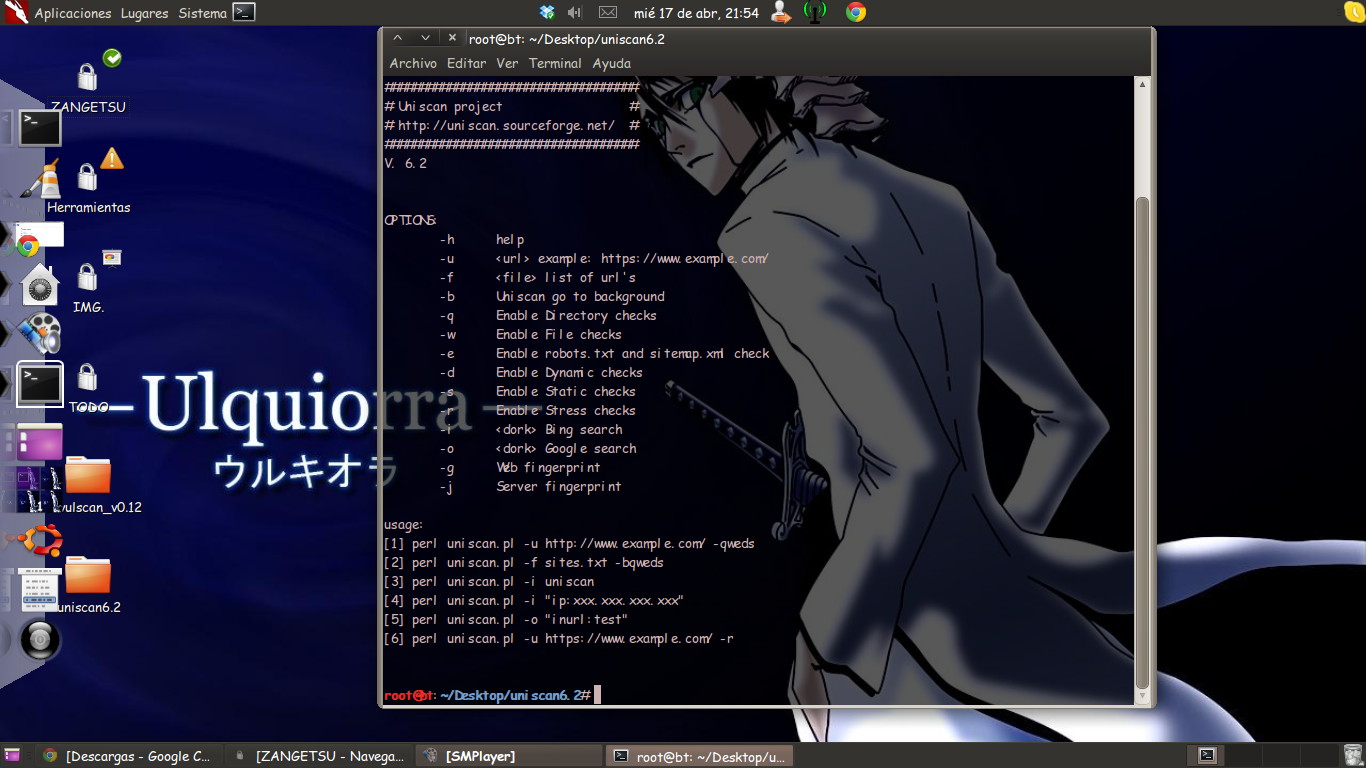1366x768 pixels.
Task: Click the "Web fingerprint" option line
Action: tap(548, 467)
